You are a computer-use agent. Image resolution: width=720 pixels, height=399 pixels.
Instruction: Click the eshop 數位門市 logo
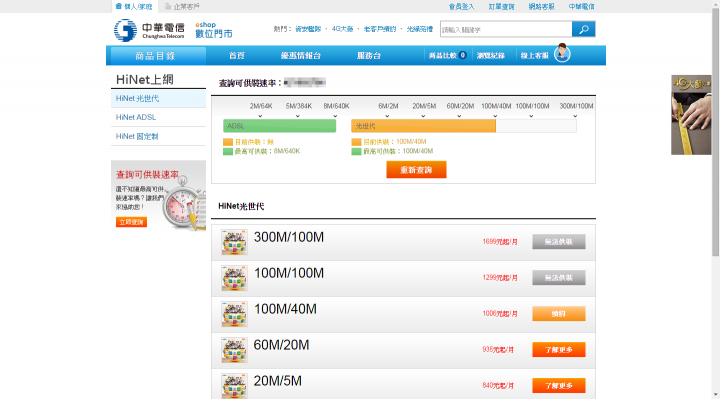coord(214,30)
